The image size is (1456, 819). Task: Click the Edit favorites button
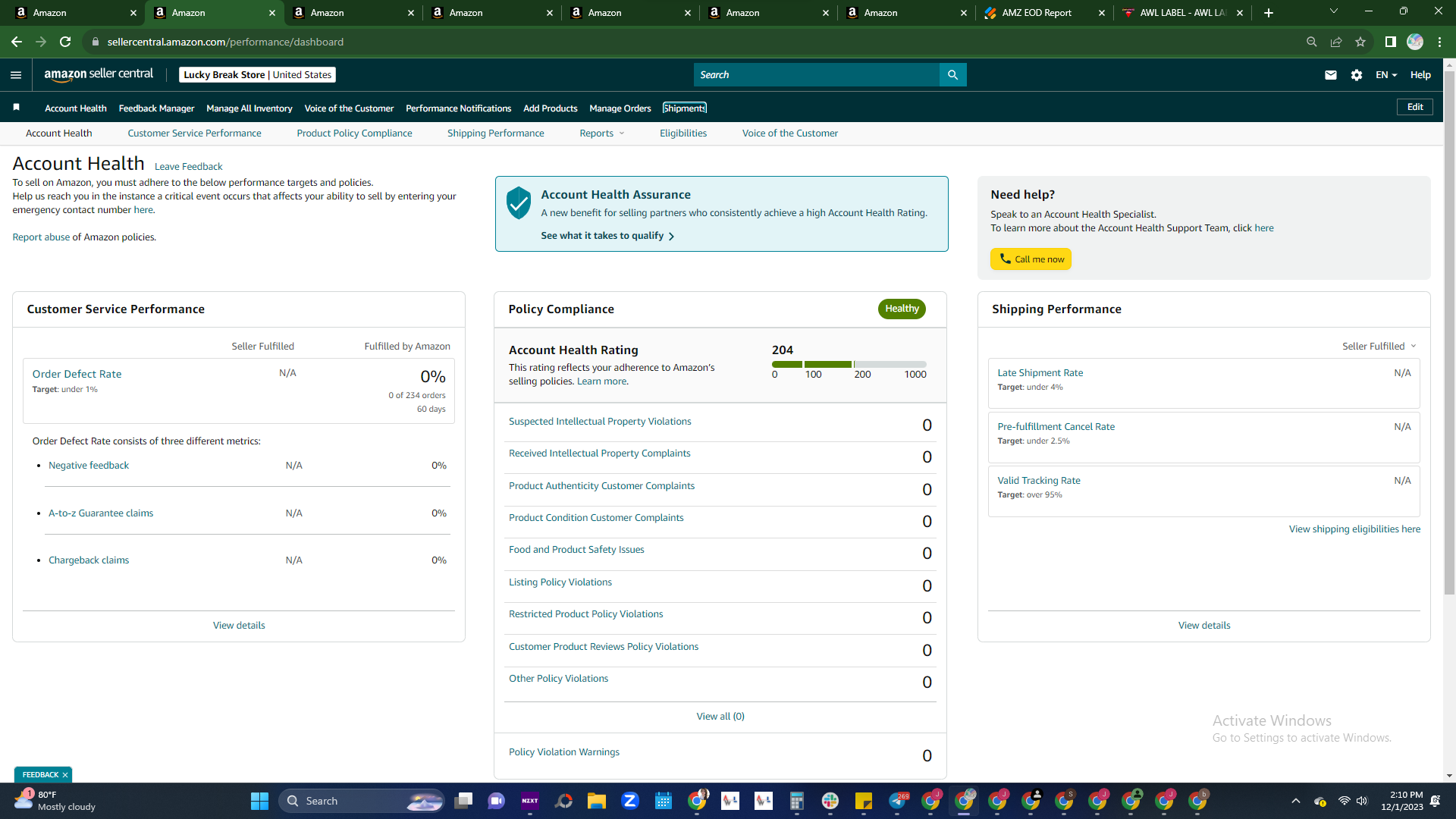point(1414,107)
